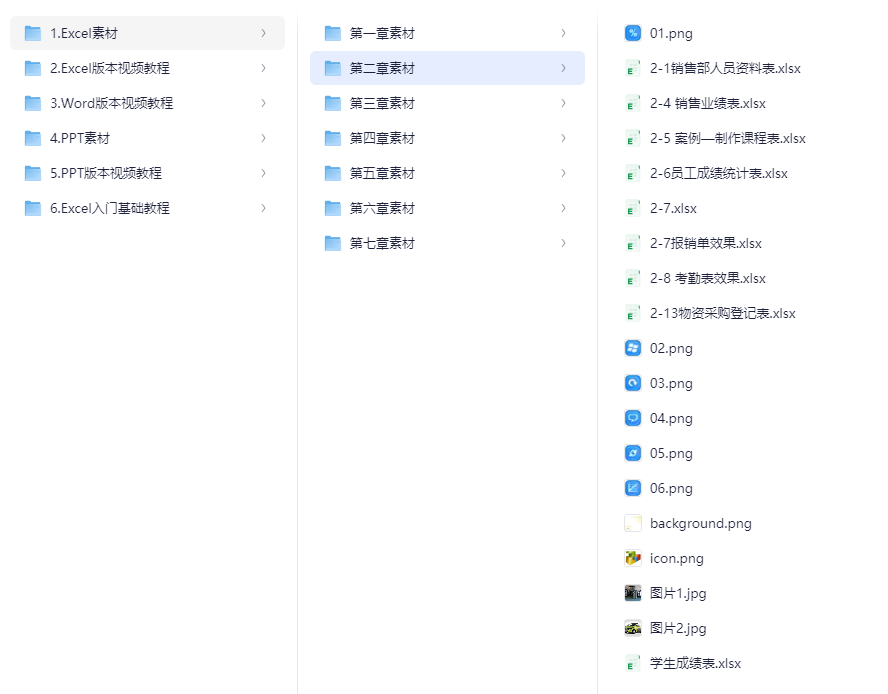888x694 pixels.
Task: Click the folder icon of 第五章素材
Action: click(332, 173)
